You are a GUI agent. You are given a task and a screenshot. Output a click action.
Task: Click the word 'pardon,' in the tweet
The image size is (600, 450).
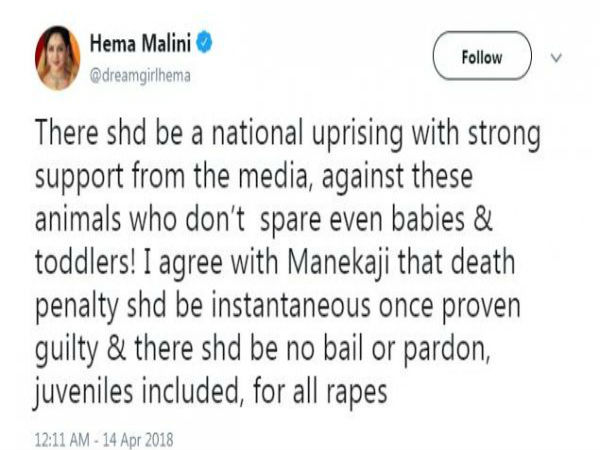(x=447, y=350)
